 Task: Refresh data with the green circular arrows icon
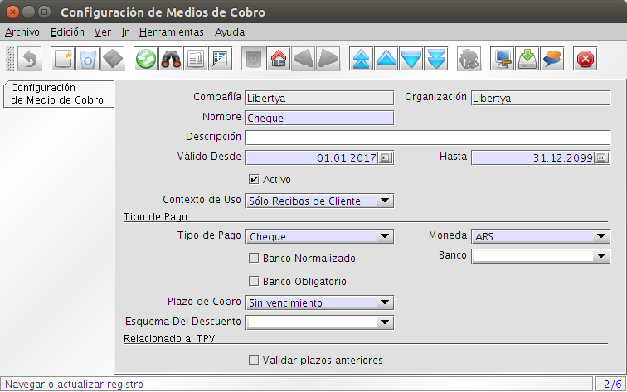[x=146, y=59]
